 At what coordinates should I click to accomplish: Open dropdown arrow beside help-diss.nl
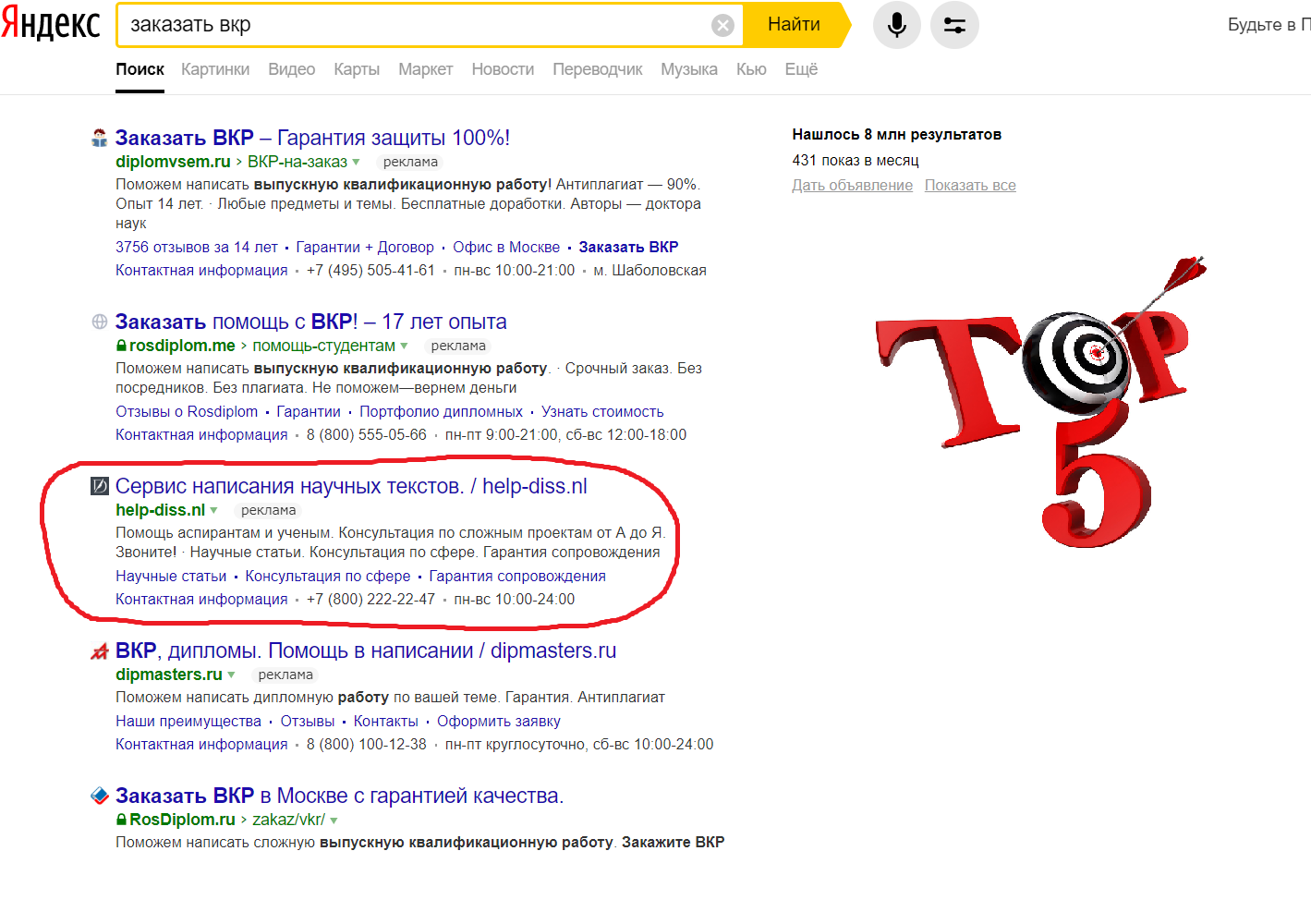(x=213, y=510)
